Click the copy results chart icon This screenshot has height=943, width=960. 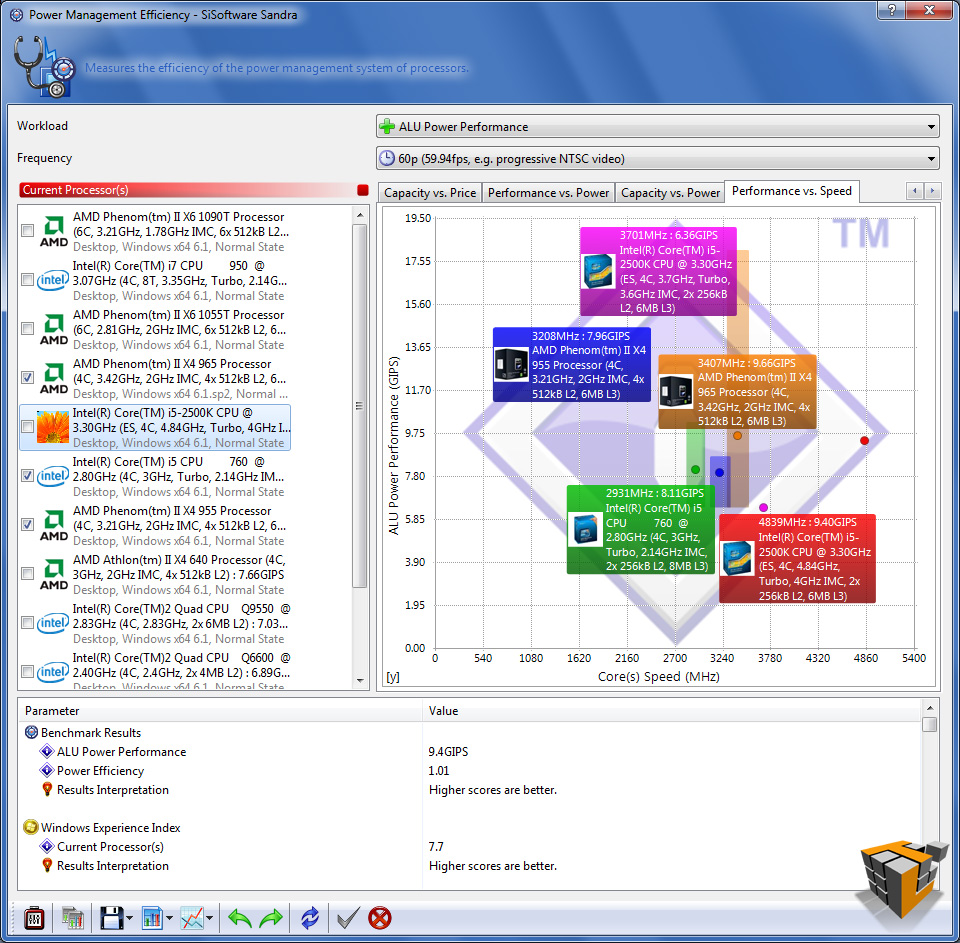coord(73,918)
